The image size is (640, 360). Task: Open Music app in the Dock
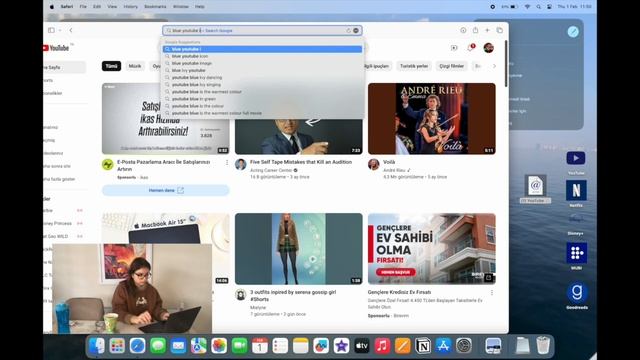[x=382, y=346]
